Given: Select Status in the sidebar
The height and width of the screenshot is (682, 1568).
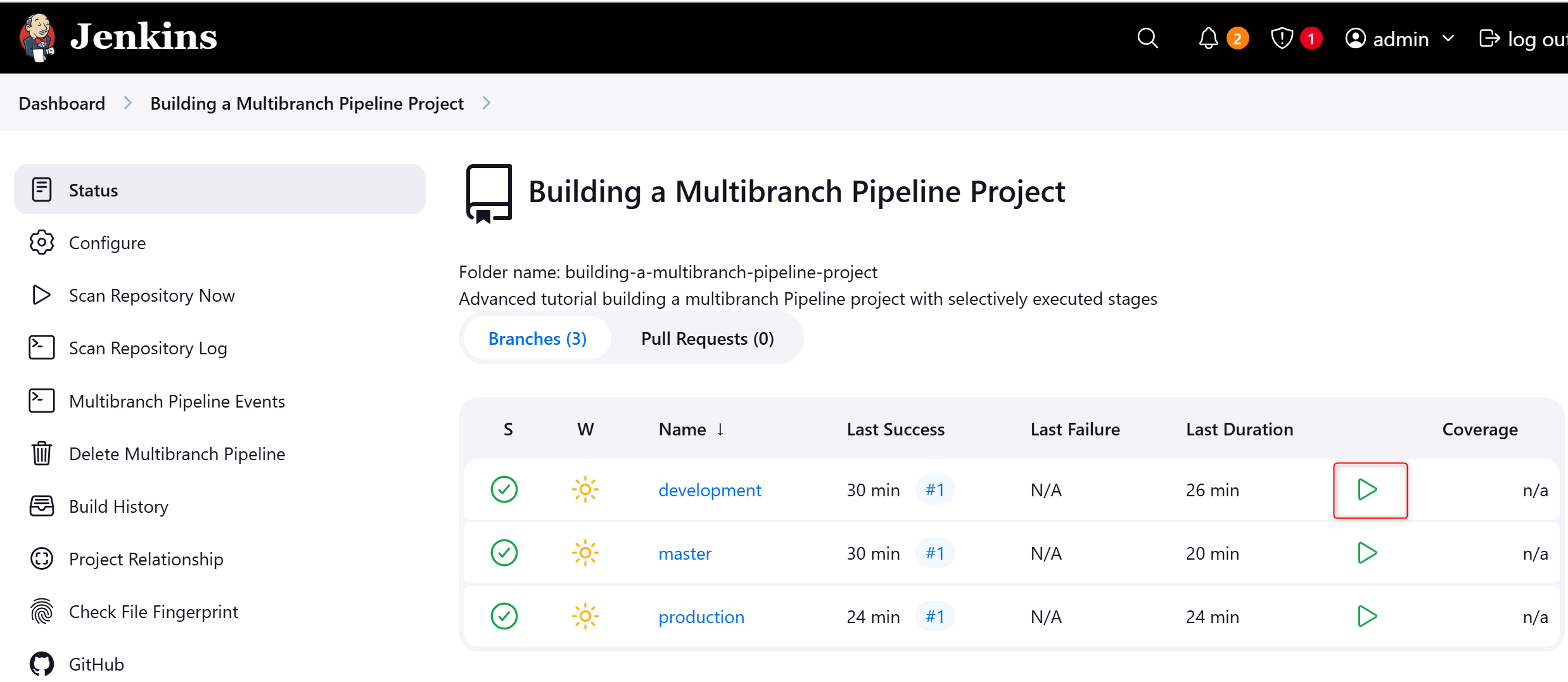Looking at the screenshot, I should [x=220, y=190].
